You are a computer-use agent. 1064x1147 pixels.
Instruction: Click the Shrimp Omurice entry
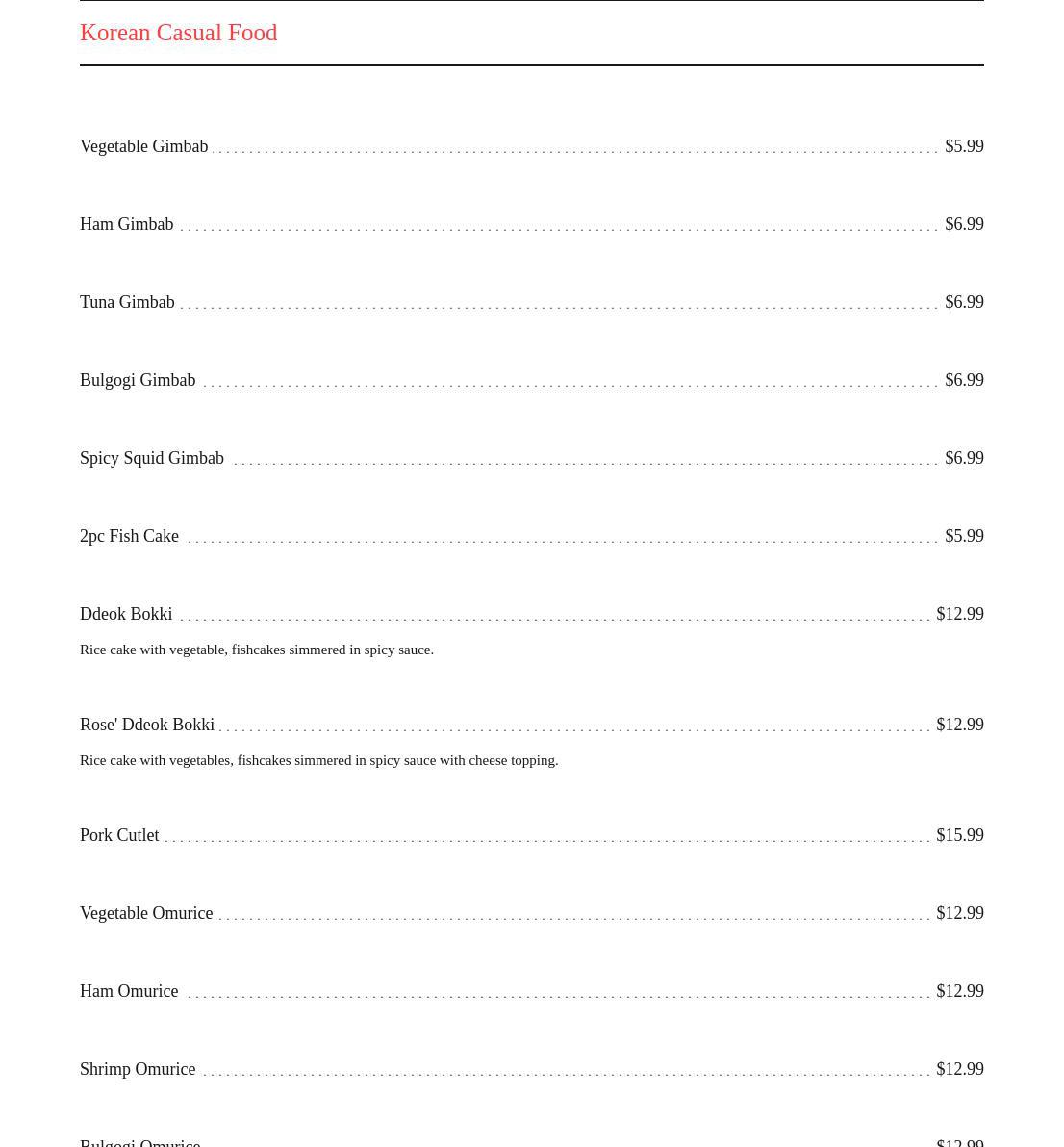coord(138,1069)
